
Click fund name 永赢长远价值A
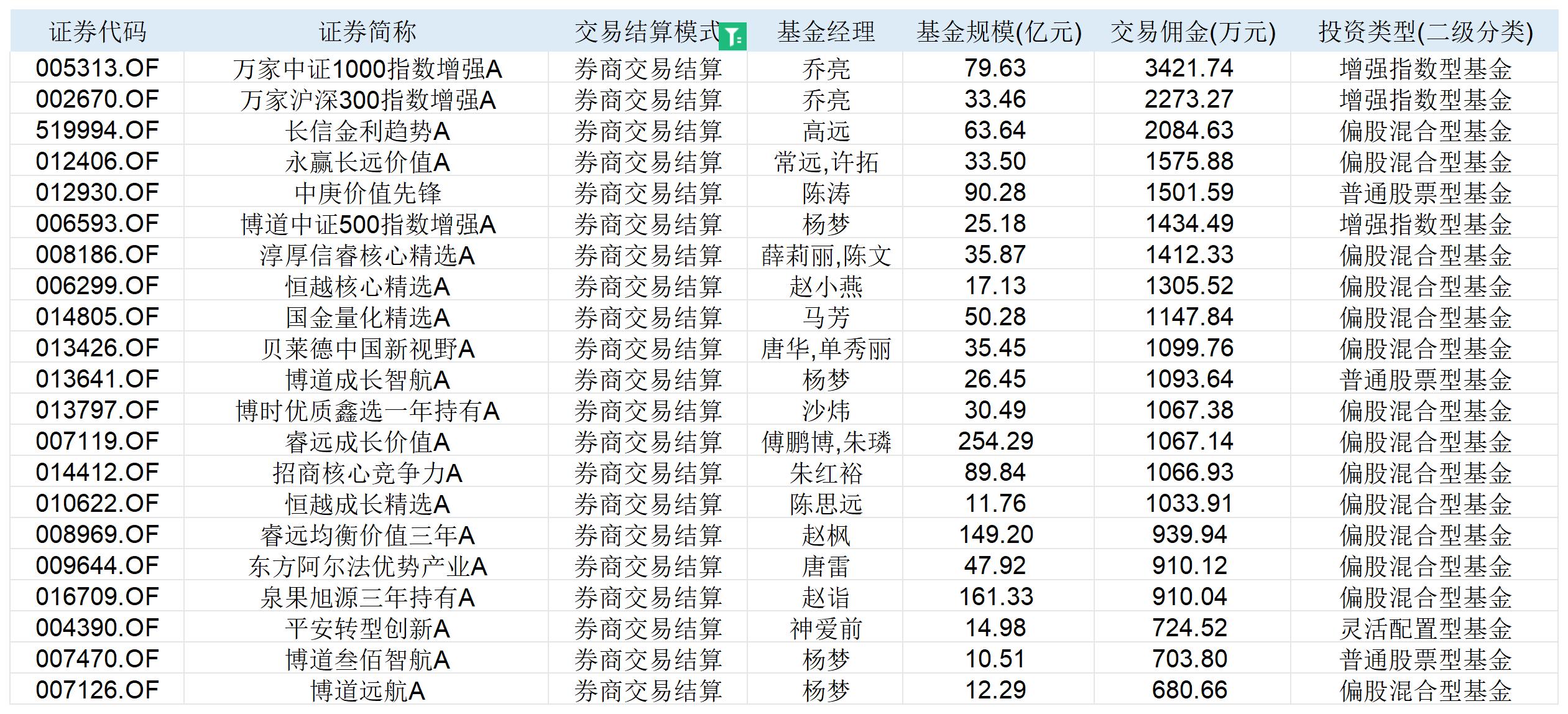point(367,162)
